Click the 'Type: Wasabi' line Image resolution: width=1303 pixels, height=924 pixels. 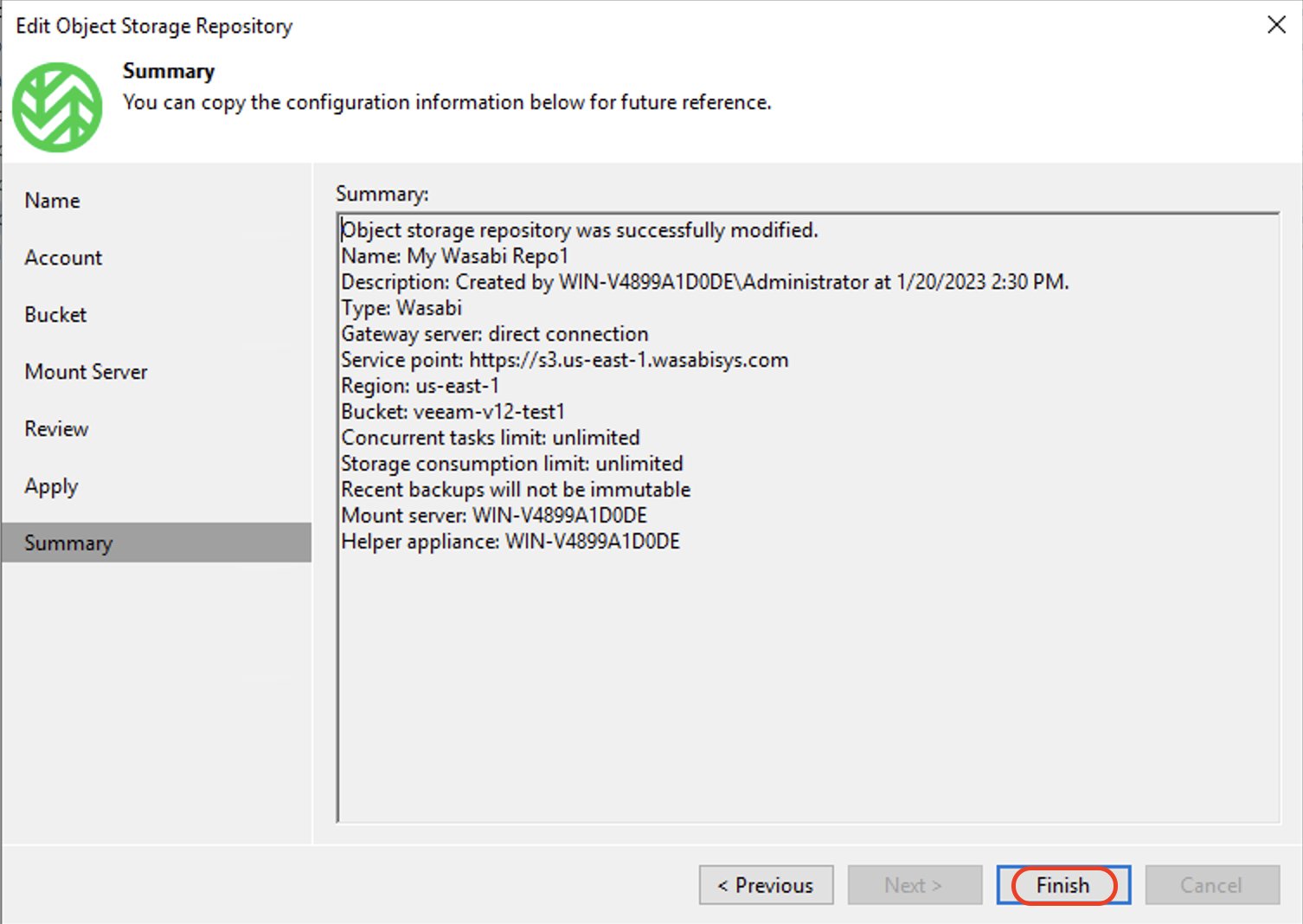tap(401, 308)
